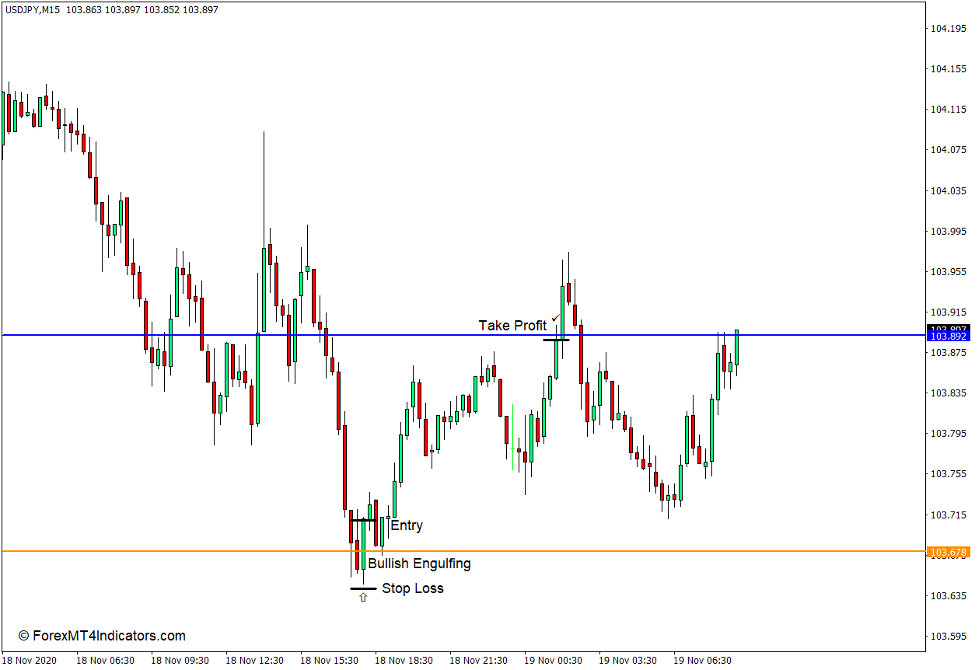977x670 pixels.
Task: Click the Take Profit label
Action: 512,325
